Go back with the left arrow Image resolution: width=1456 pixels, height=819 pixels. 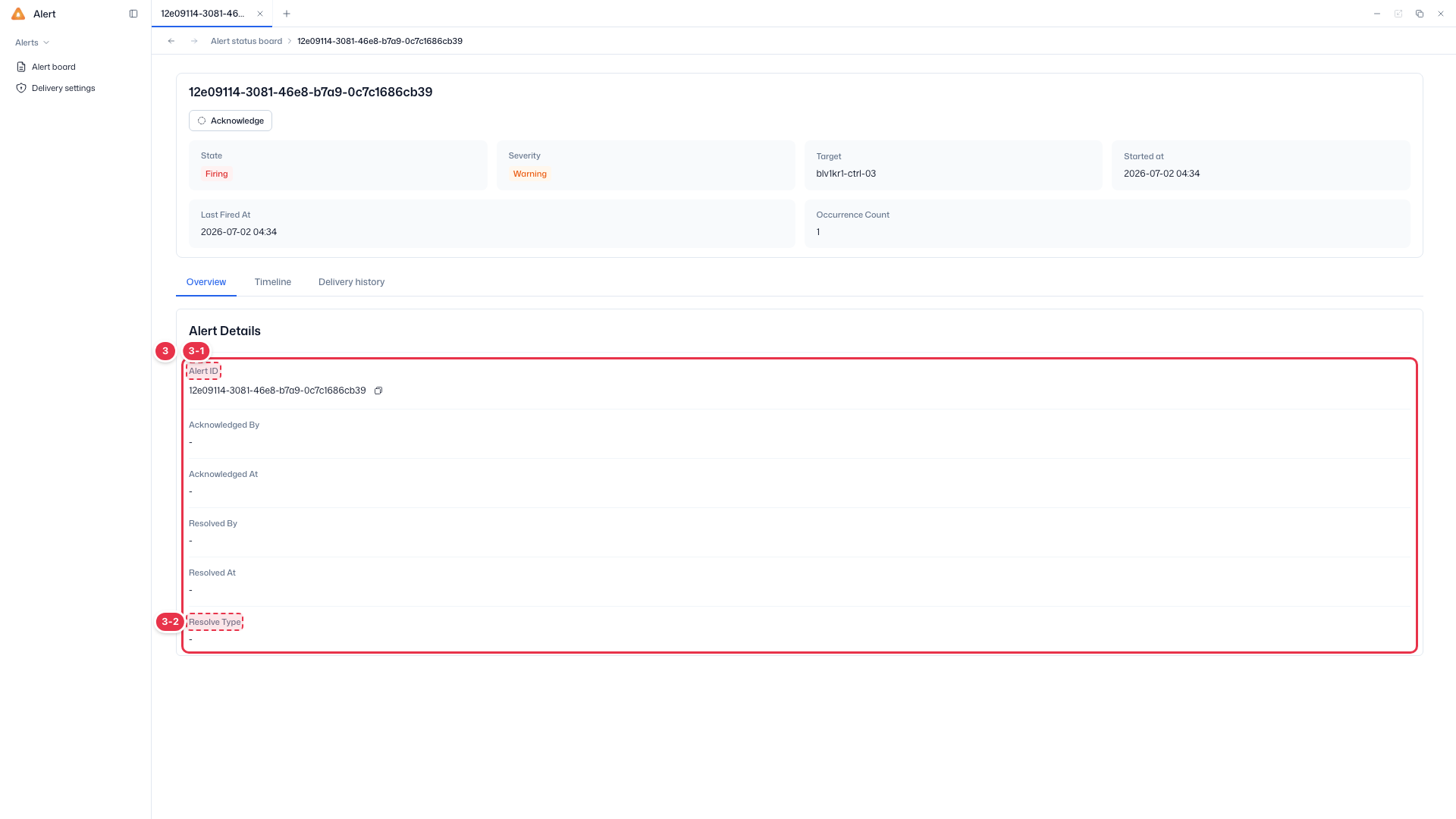pos(171,41)
